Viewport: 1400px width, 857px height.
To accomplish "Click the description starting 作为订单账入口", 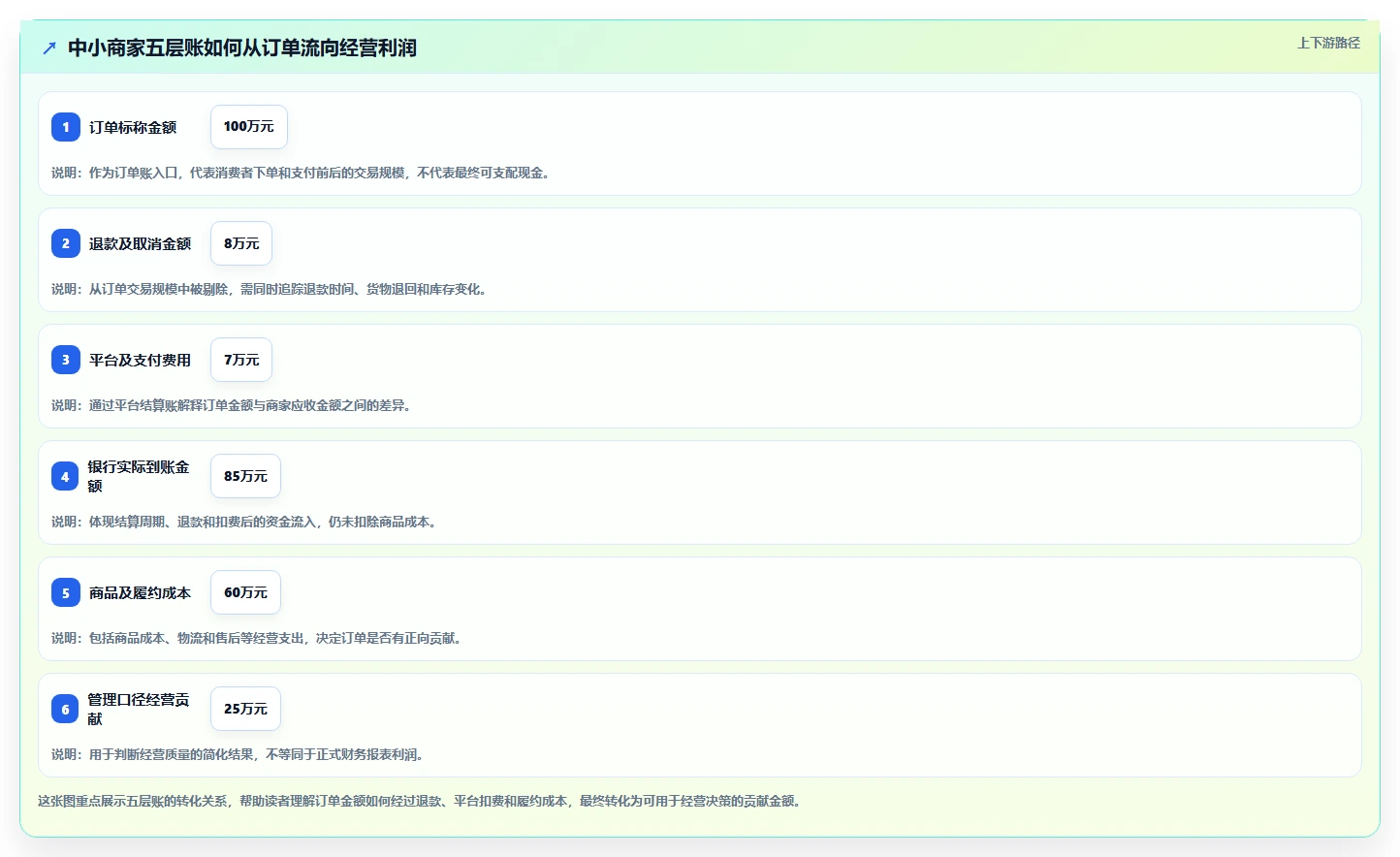I will [302, 173].
